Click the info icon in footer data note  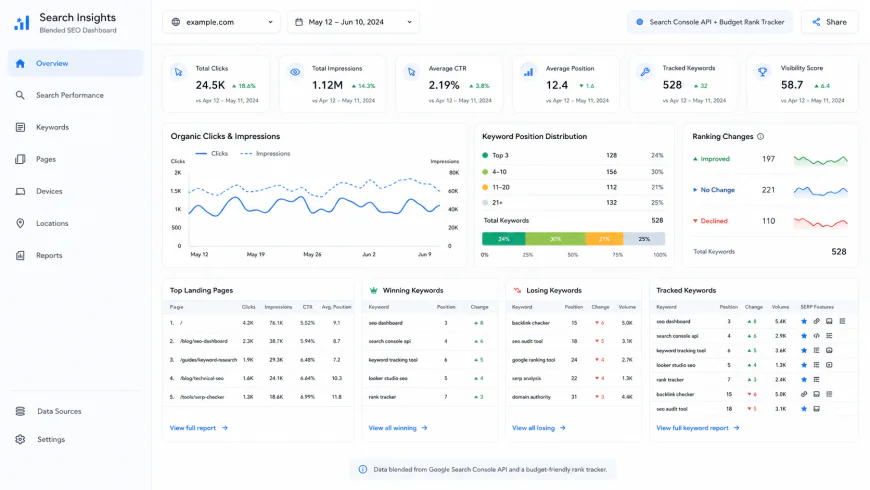pos(363,469)
